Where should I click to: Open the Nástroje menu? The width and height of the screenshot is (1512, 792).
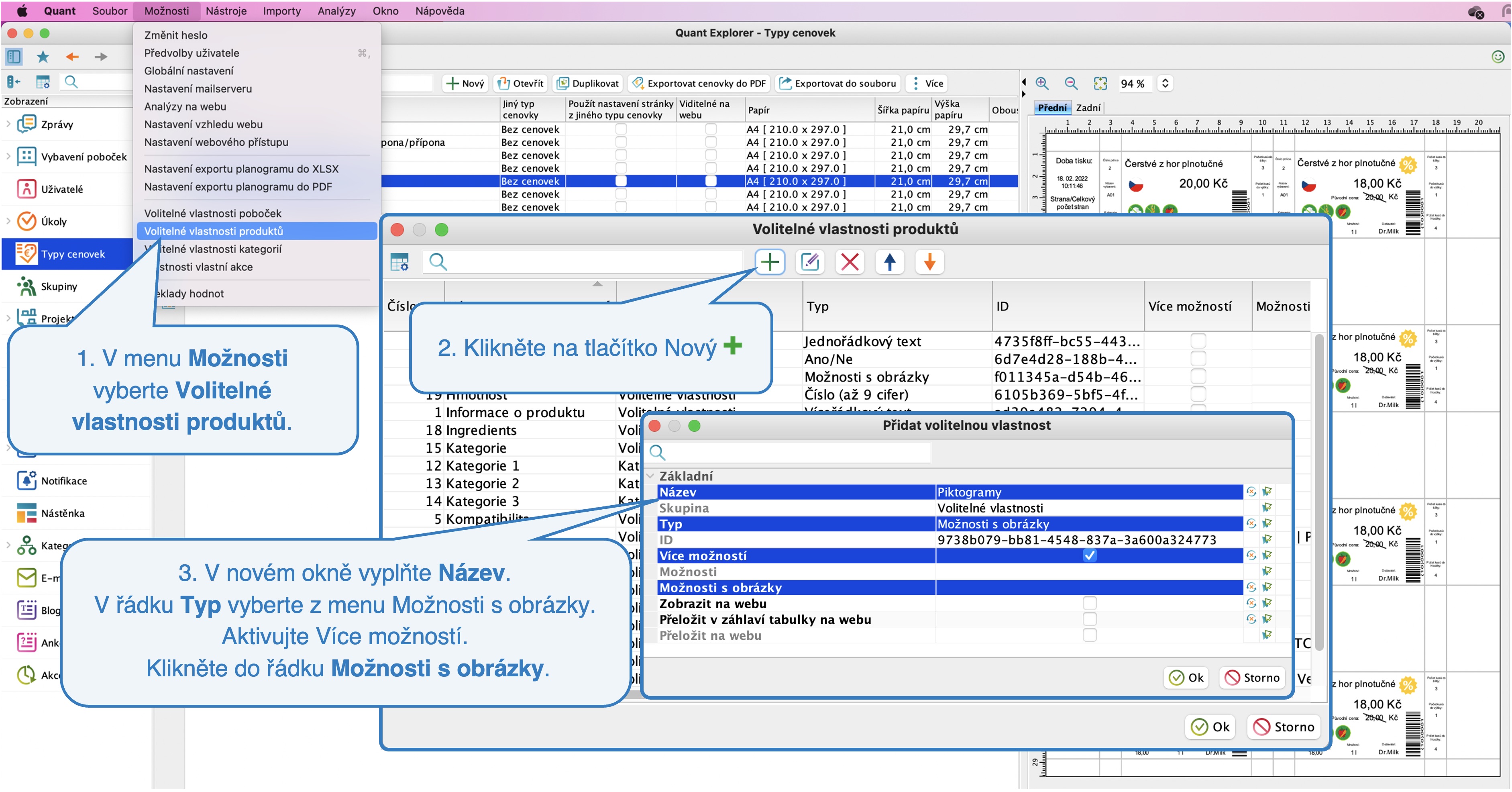pos(226,10)
